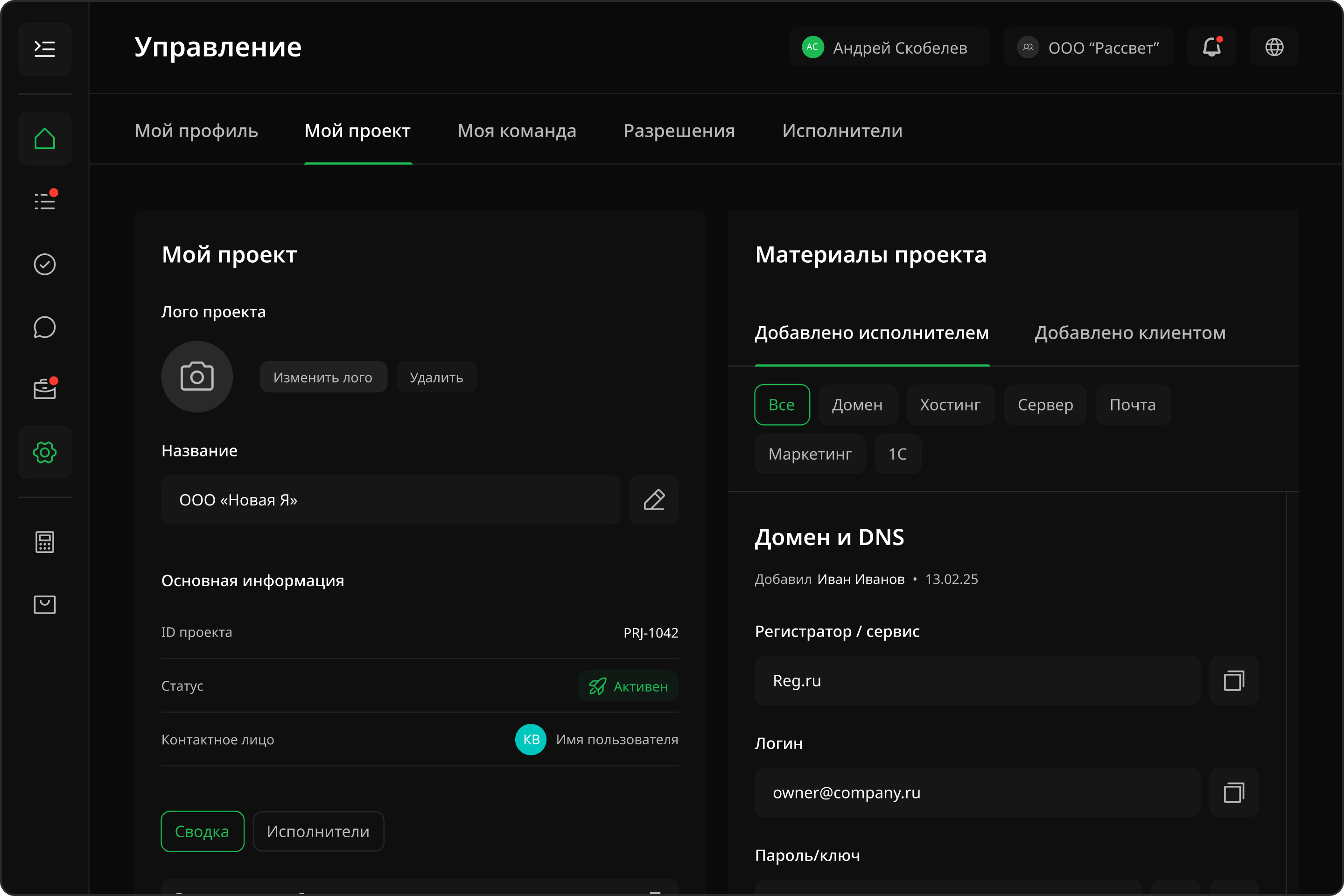The width and height of the screenshot is (1344, 896).
Task: Open the Добавлено клиентом tab
Action: click(x=1130, y=333)
